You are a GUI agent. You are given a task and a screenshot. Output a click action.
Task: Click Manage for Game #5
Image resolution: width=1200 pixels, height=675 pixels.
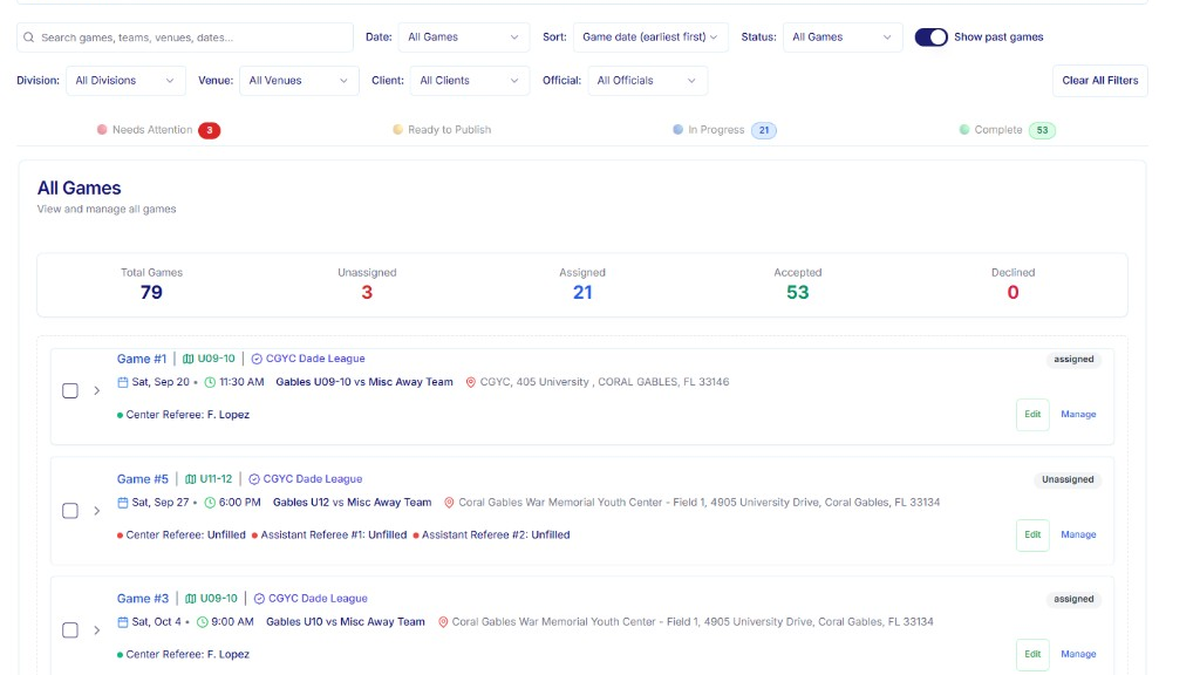tap(1078, 534)
